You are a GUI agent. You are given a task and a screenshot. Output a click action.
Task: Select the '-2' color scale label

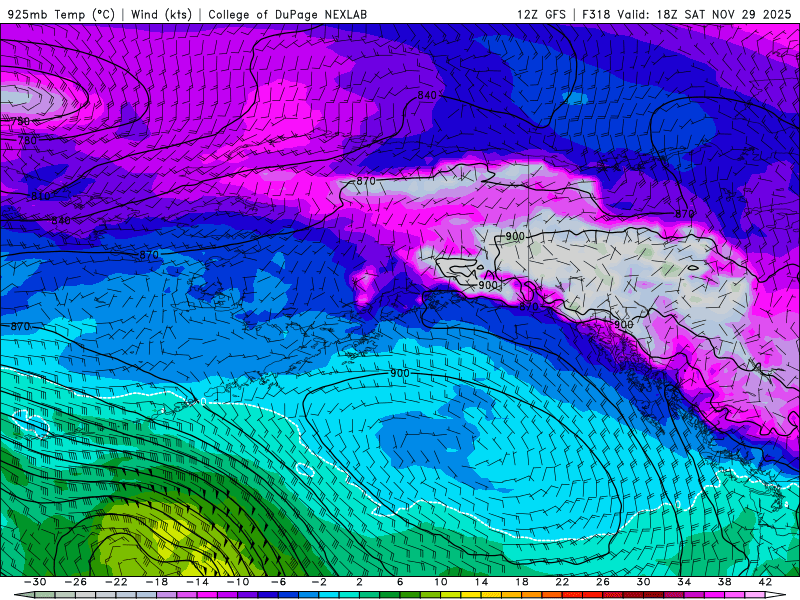click(319, 582)
